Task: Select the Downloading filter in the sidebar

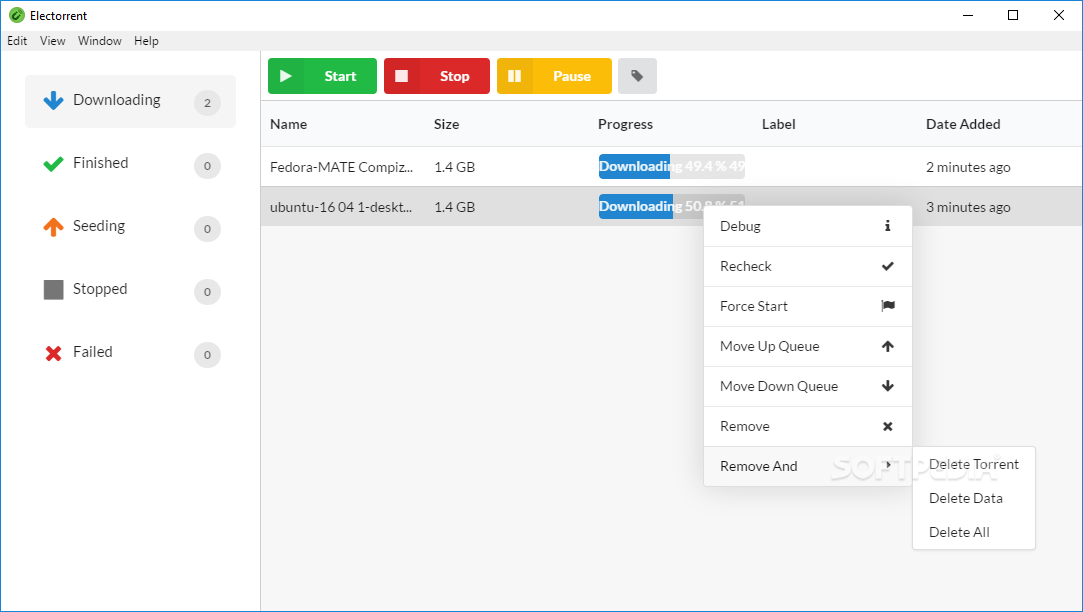Action: point(131,102)
